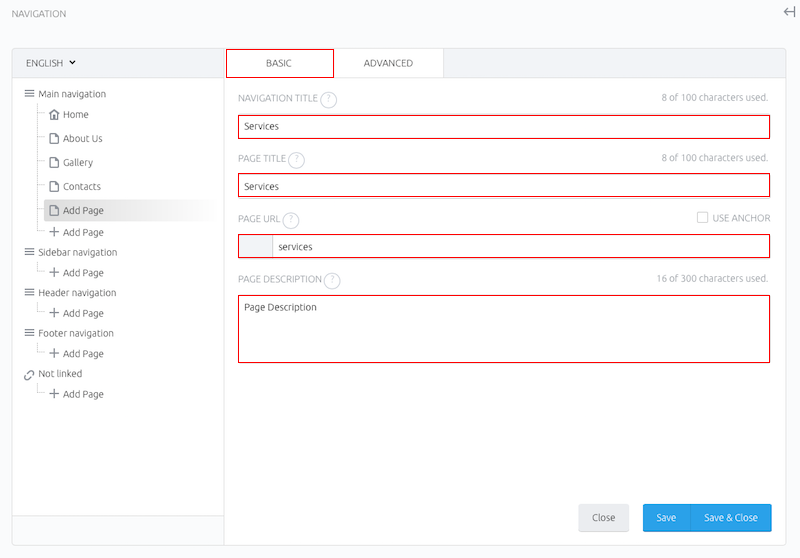Click the help icon beside Page Description
800x558 pixels.
pos(332,281)
